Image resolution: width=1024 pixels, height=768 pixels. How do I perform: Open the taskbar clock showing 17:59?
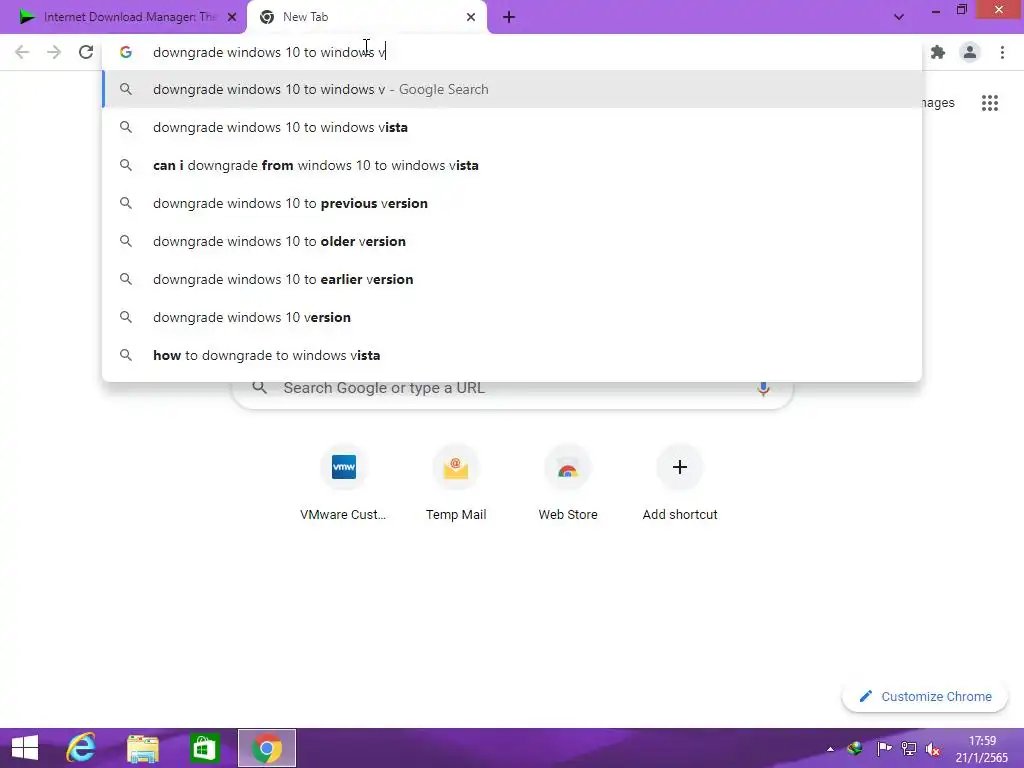[x=982, y=749]
